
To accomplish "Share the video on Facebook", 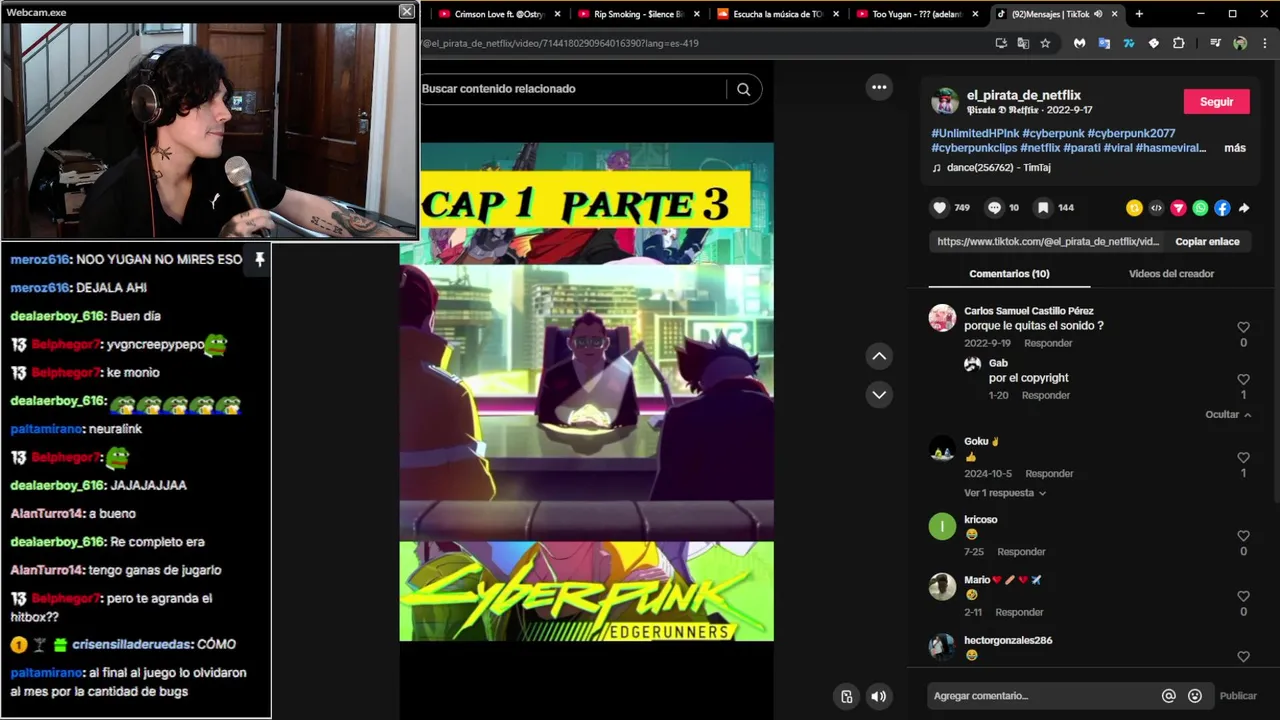I will coord(1222,208).
